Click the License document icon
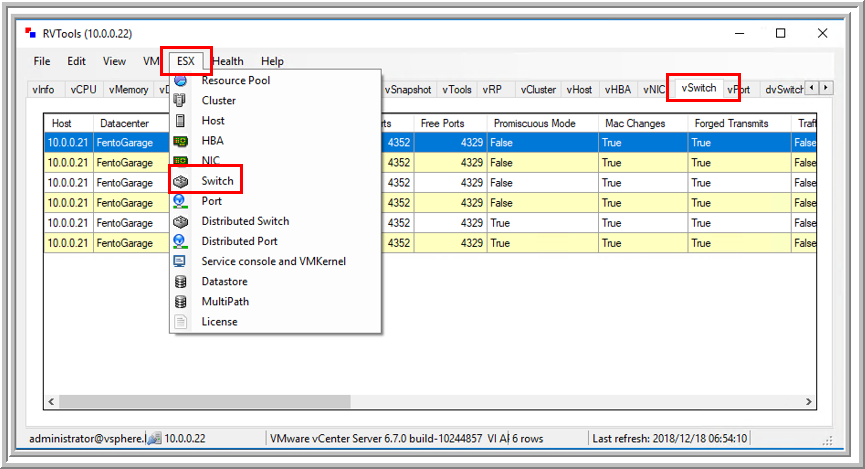 [181, 321]
